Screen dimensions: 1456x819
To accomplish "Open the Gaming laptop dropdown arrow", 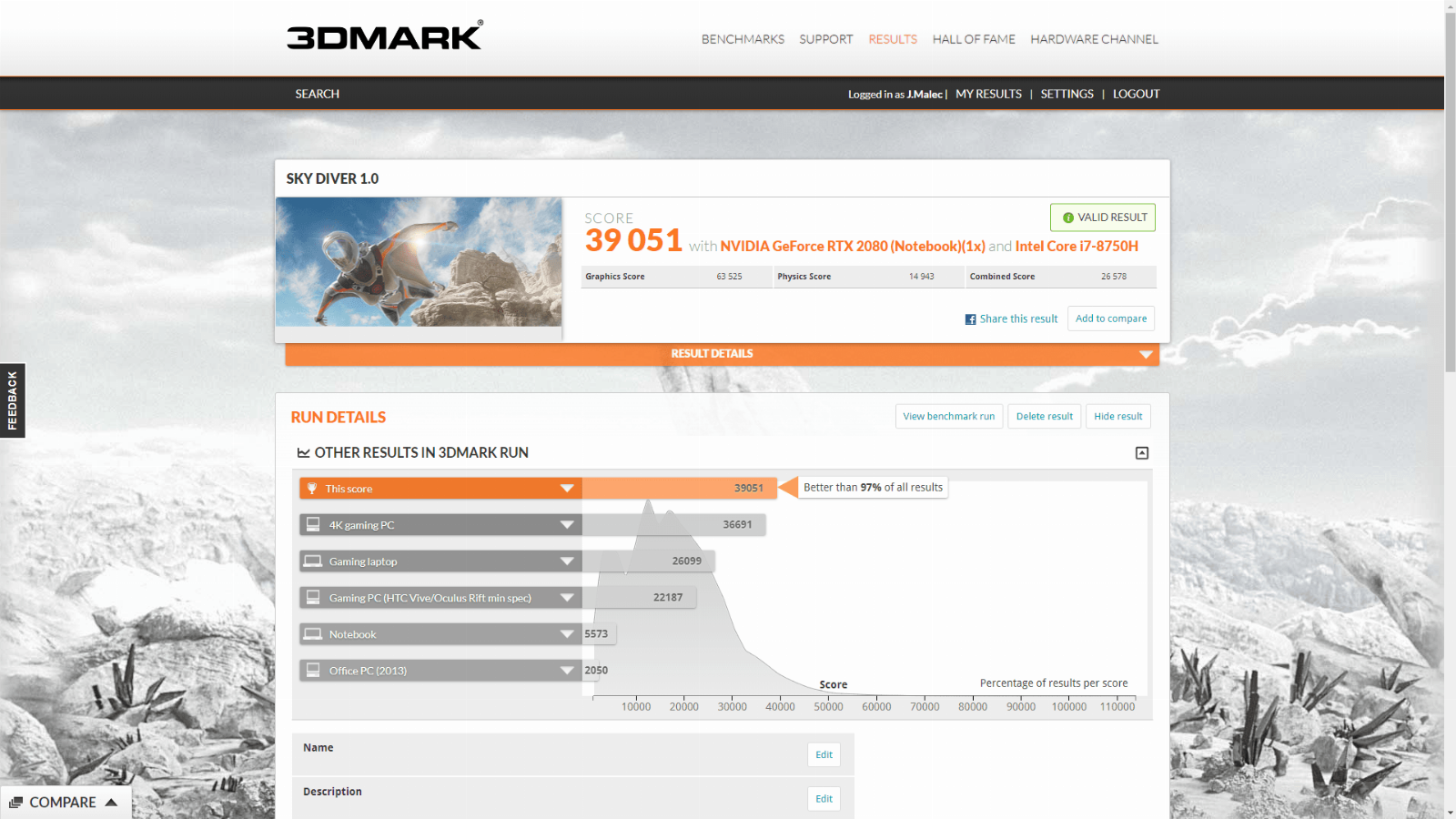I will coord(567,561).
